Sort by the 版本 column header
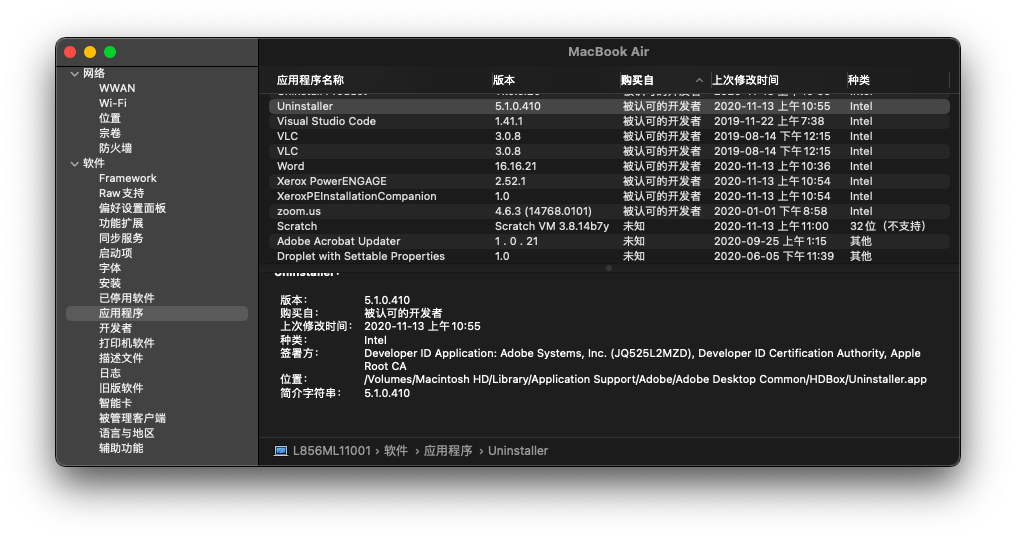 (504, 80)
